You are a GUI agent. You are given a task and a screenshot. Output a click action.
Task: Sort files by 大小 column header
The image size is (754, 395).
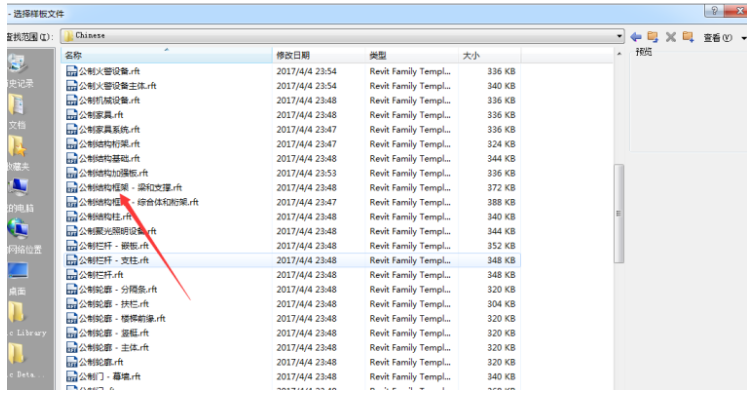[x=490, y=55]
